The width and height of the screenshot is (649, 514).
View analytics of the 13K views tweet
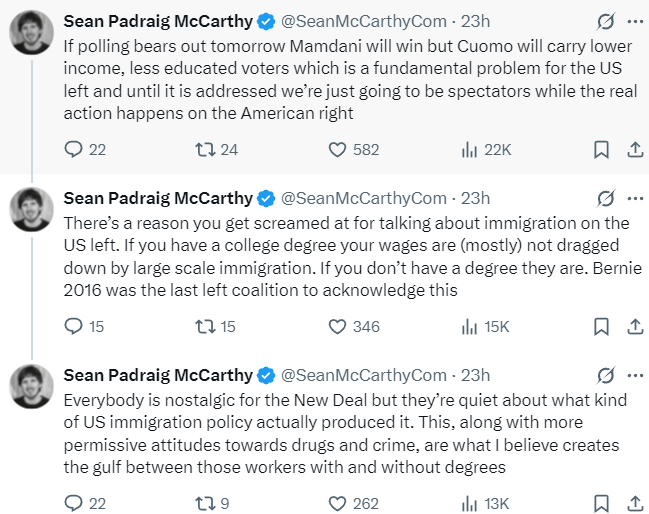click(469, 503)
